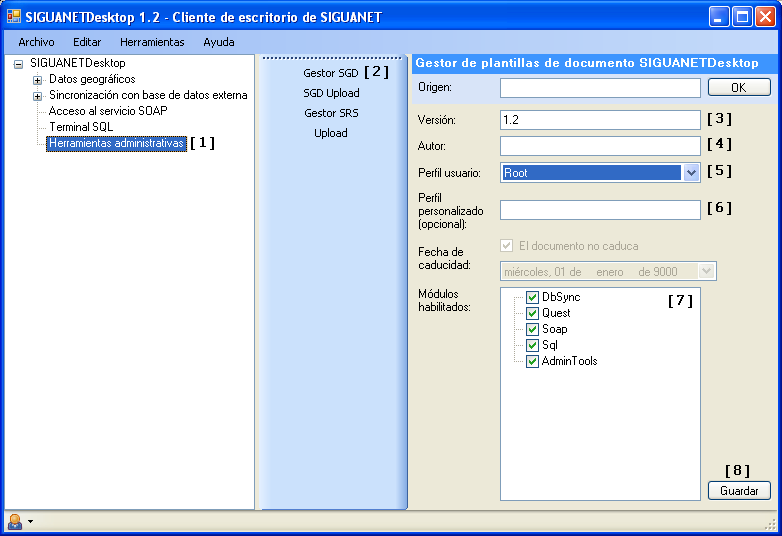Click into the Autor field

[600, 146]
